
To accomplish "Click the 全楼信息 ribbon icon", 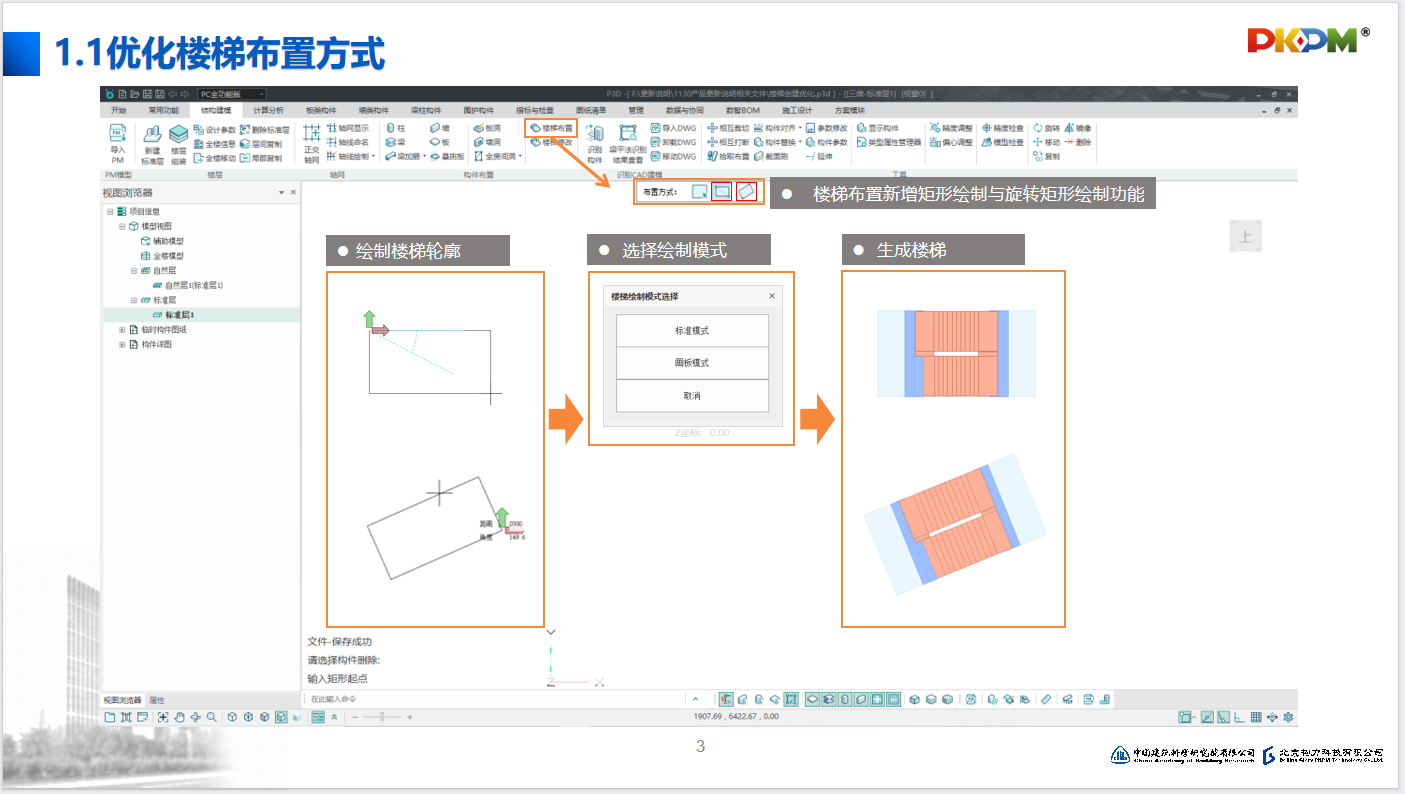I will point(214,143).
